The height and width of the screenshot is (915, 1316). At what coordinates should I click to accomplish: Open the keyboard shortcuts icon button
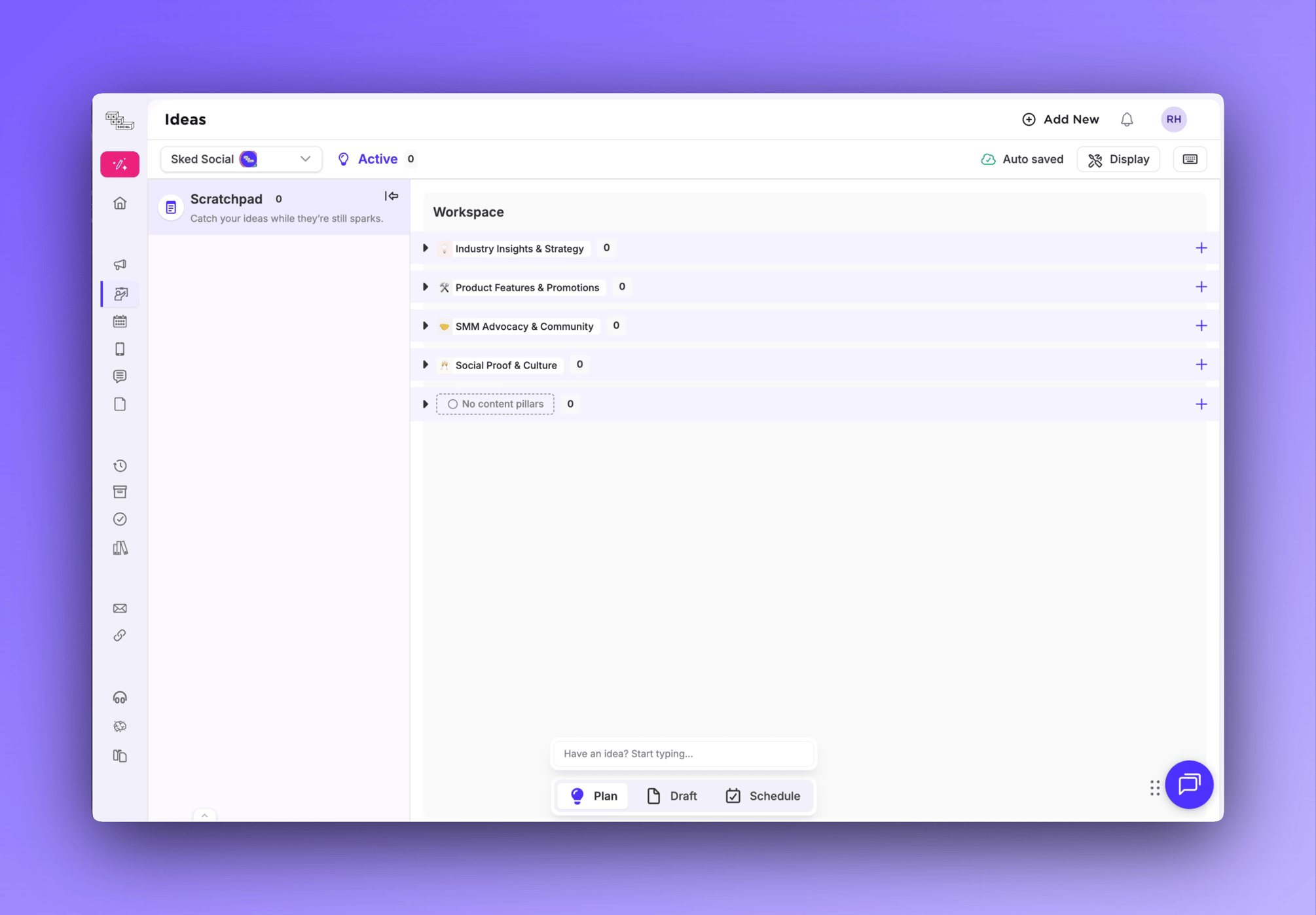1190,159
